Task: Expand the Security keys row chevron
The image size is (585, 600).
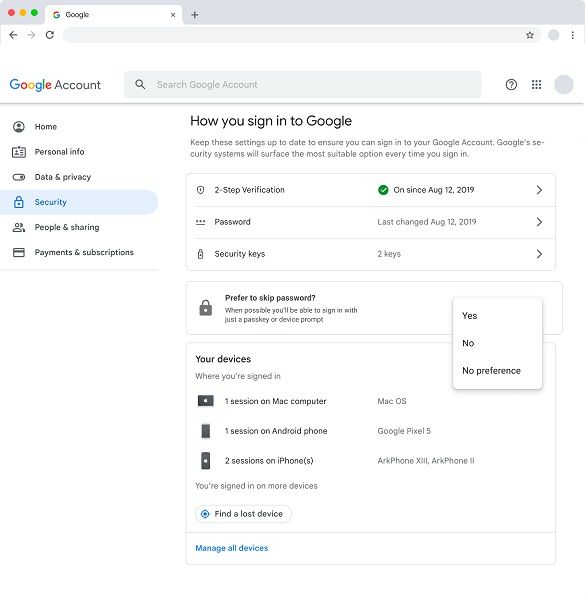Action: pos(539,254)
